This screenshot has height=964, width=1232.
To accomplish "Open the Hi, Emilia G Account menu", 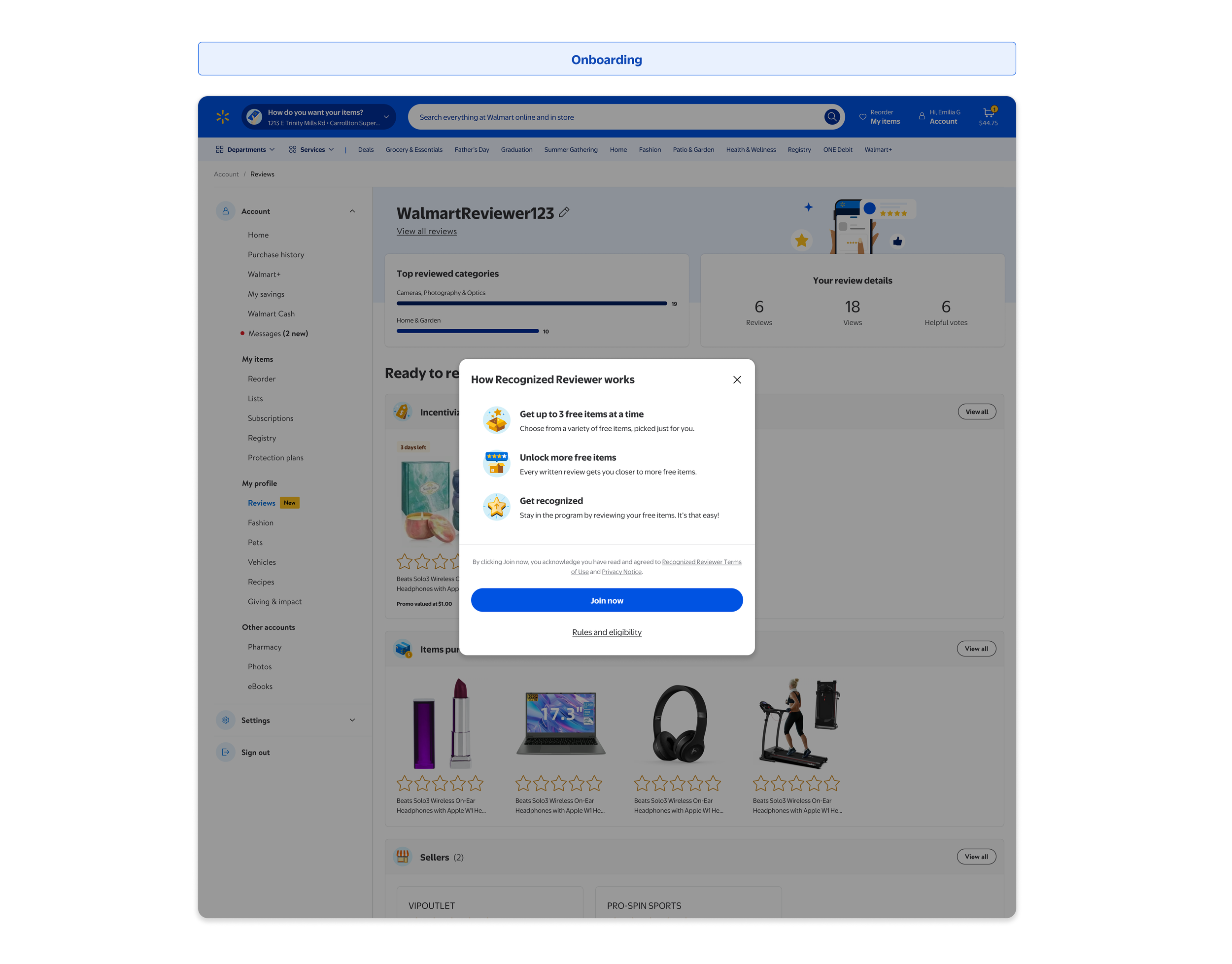I will [x=939, y=117].
